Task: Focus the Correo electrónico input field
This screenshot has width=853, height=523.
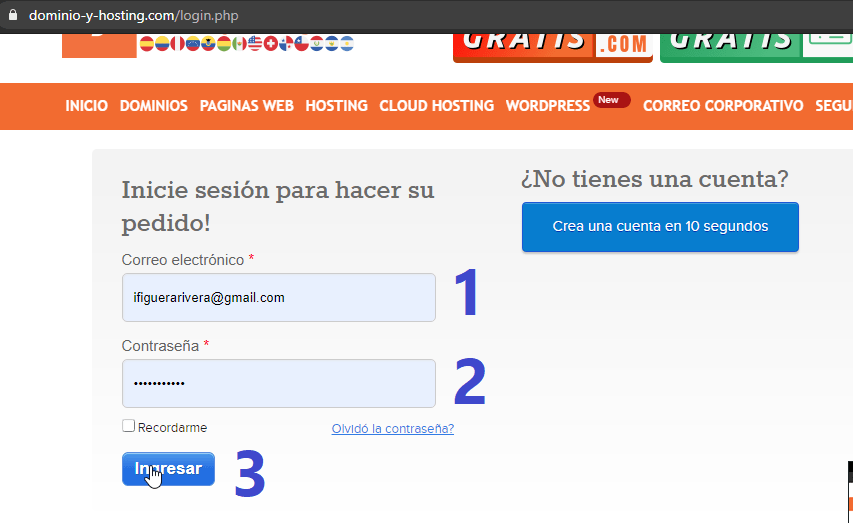Action: click(x=279, y=298)
